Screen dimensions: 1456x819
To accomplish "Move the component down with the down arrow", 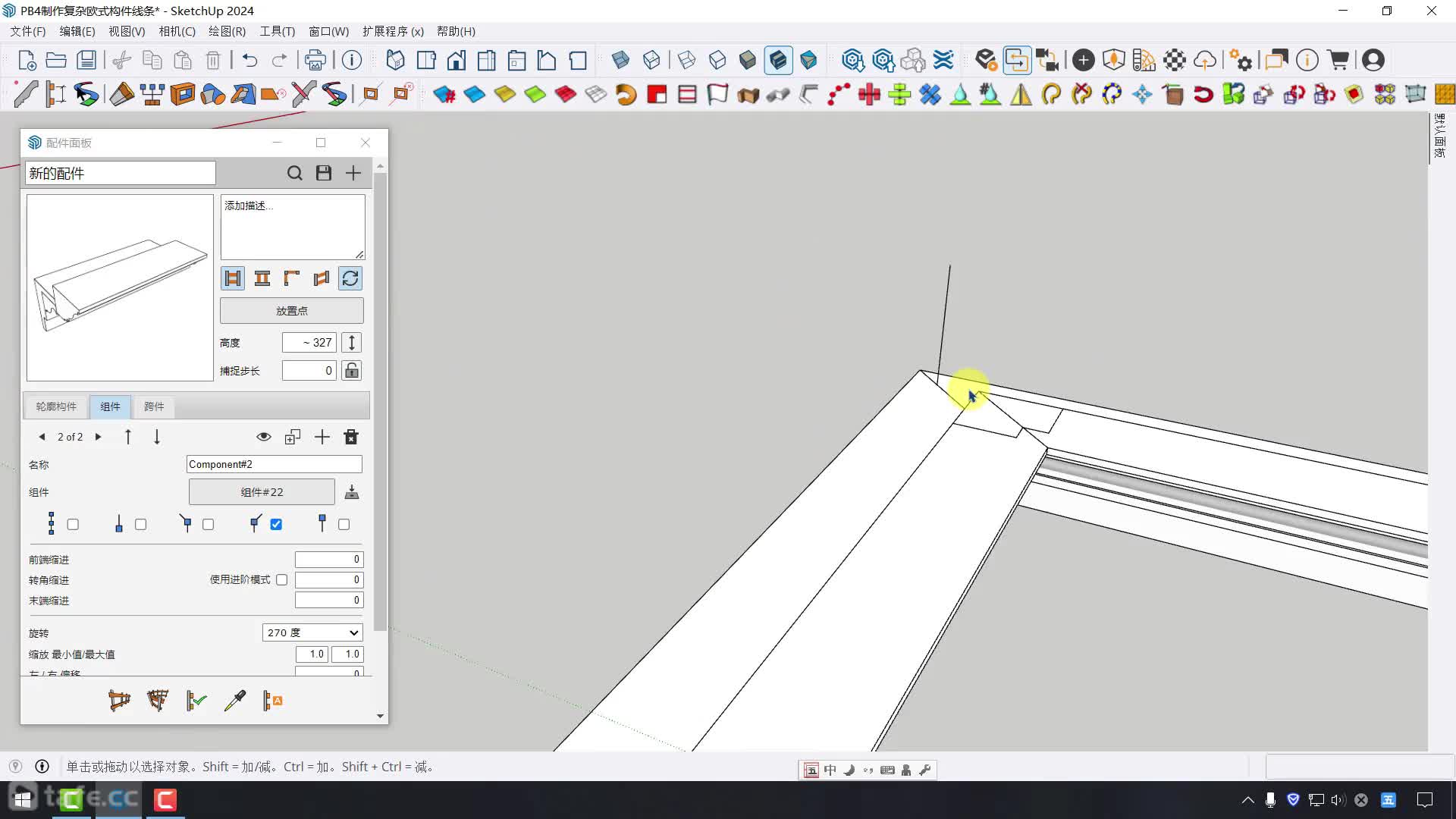I will click(156, 437).
